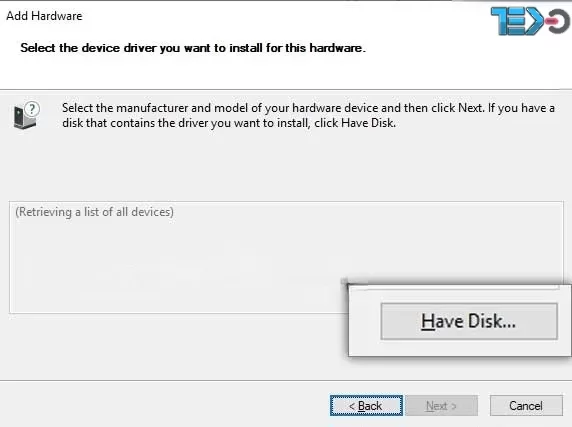Click the blue TED logo letters
The width and height of the screenshot is (572, 427).
pos(517,21)
